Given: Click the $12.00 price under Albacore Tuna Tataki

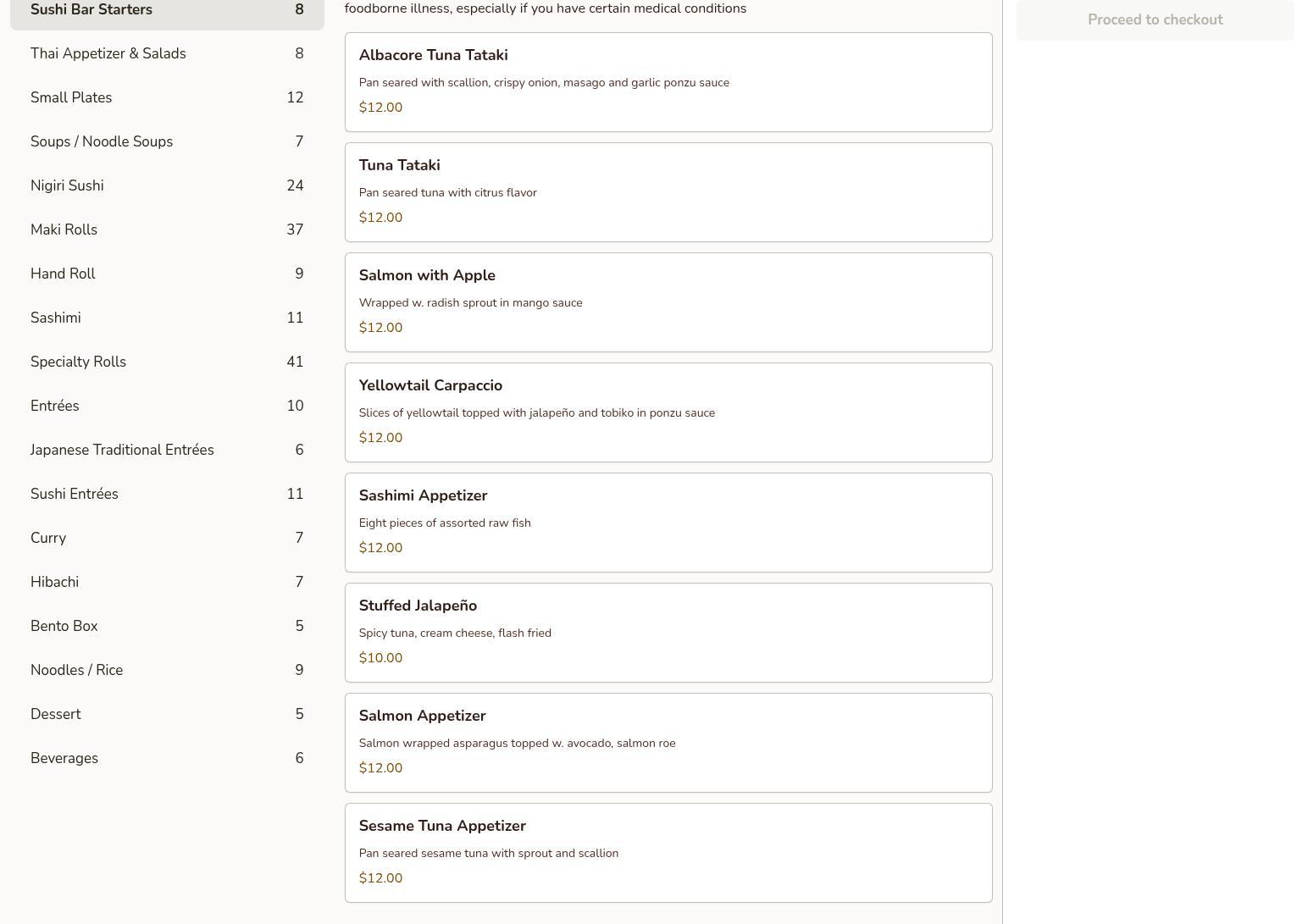Looking at the screenshot, I should coord(380,108).
